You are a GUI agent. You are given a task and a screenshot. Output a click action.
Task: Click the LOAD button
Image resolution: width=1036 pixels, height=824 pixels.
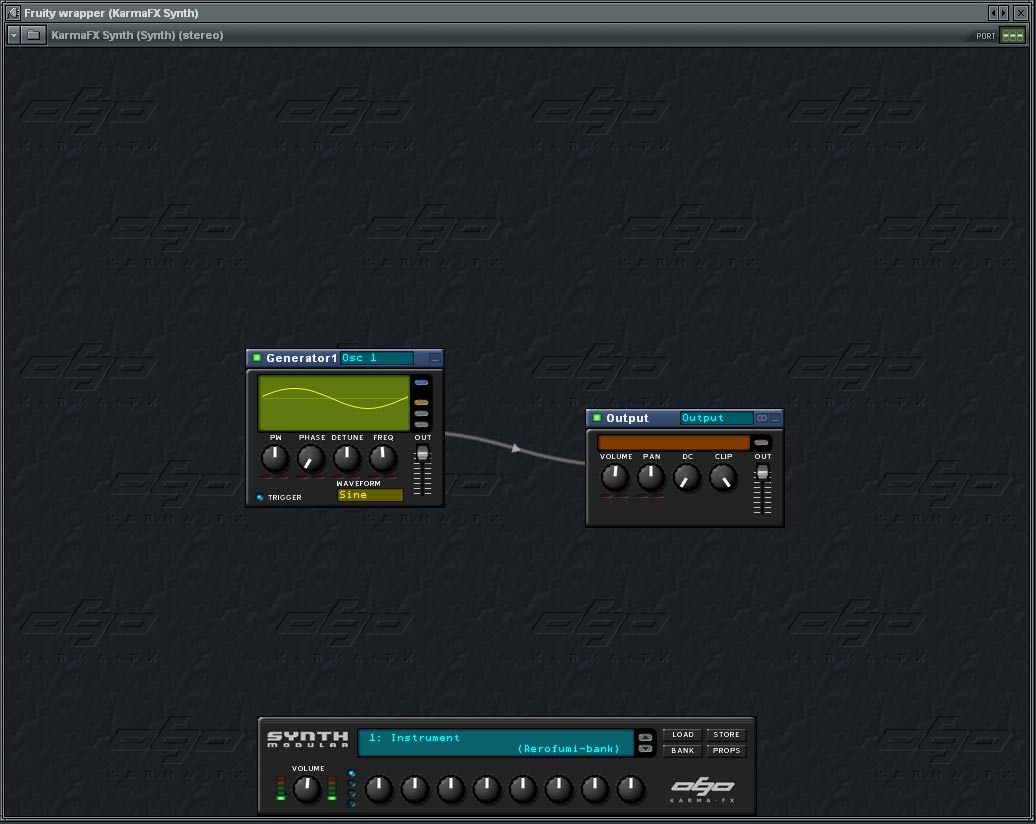coord(683,735)
